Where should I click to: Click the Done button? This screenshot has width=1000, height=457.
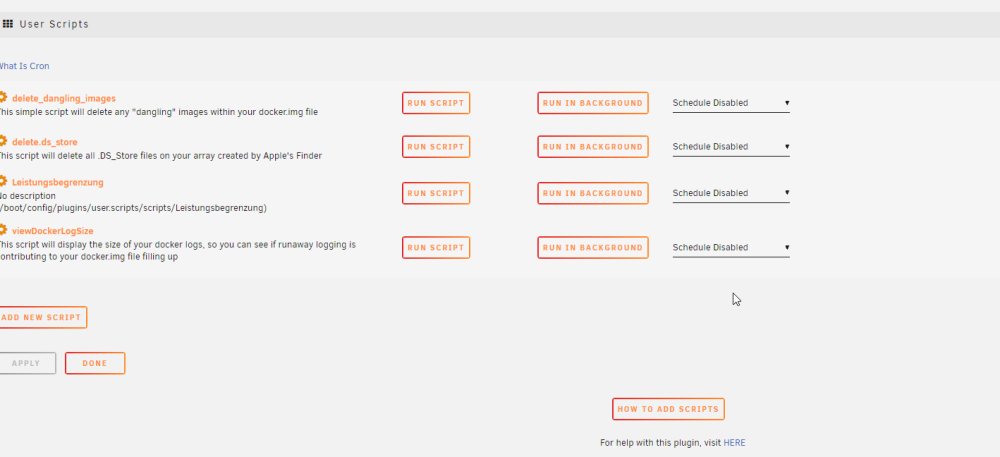95,363
